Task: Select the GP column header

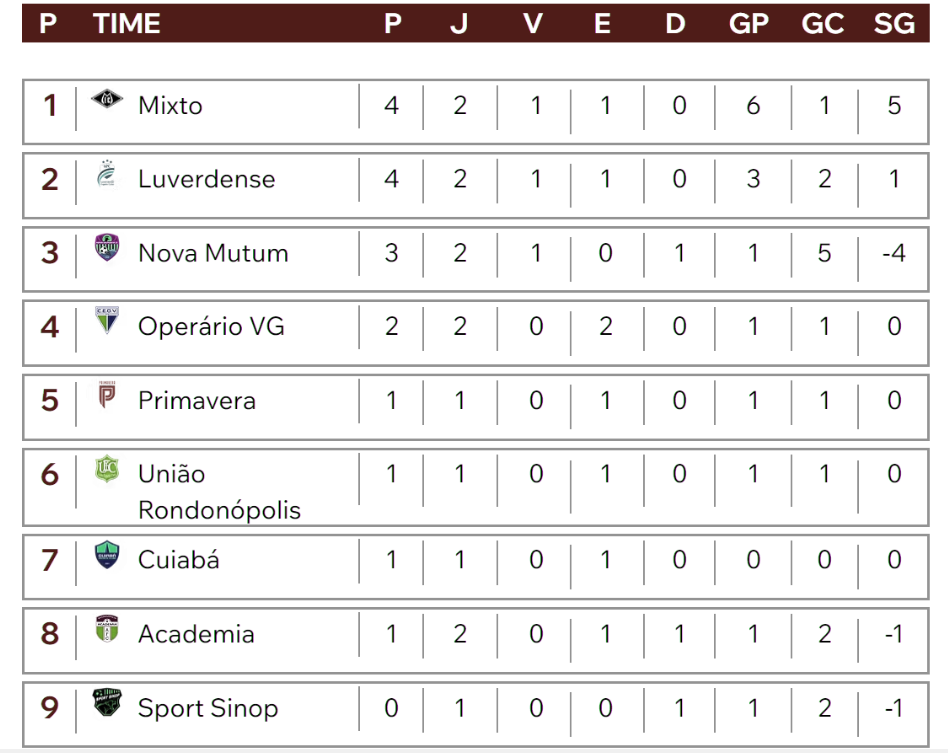Action: 748,24
